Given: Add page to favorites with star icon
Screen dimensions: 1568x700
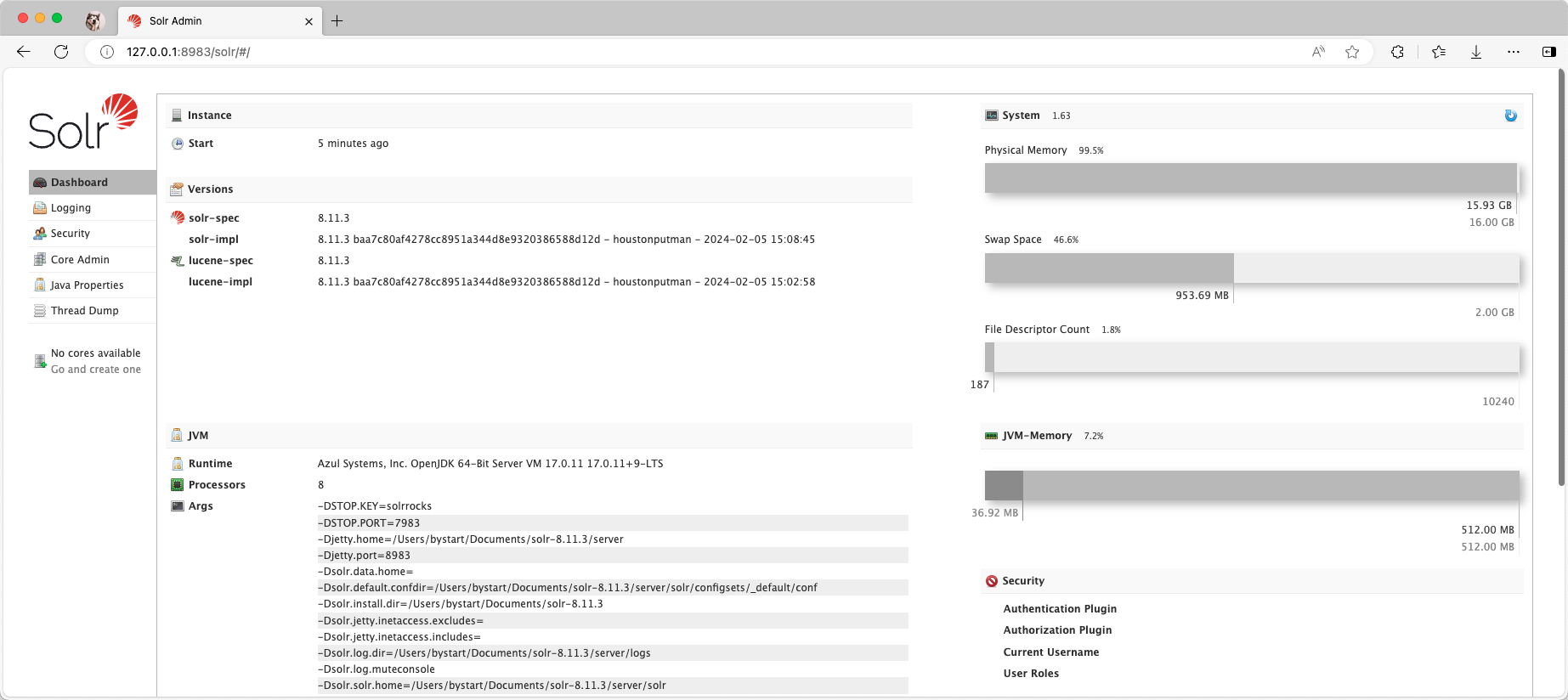Looking at the screenshot, I should [x=1352, y=52].
